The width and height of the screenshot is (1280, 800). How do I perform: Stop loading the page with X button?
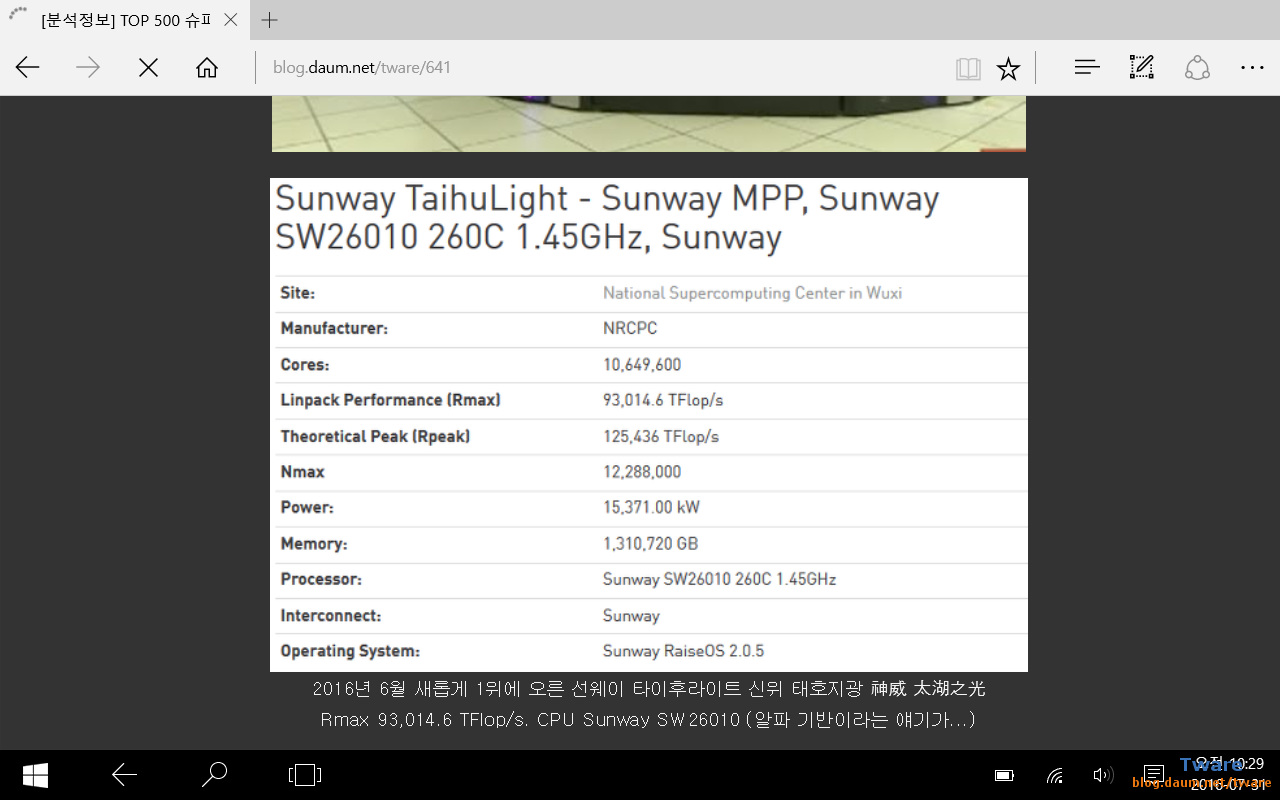click(x=148, y=68)
